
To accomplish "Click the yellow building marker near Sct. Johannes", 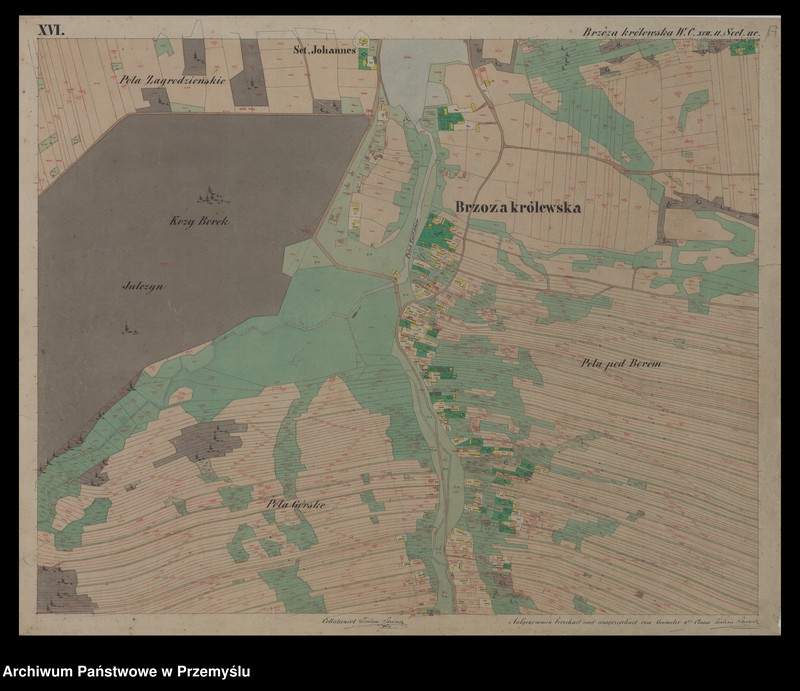I will [x=365, y=41].
